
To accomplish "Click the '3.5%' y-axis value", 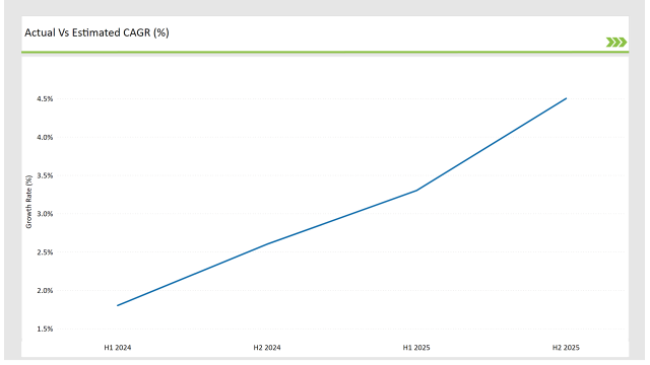I will 45,175.
